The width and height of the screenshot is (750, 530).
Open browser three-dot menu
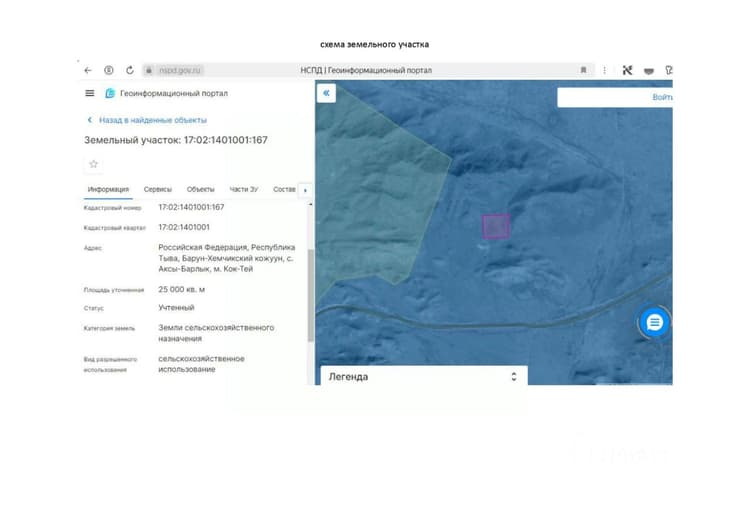pos(605,70)
